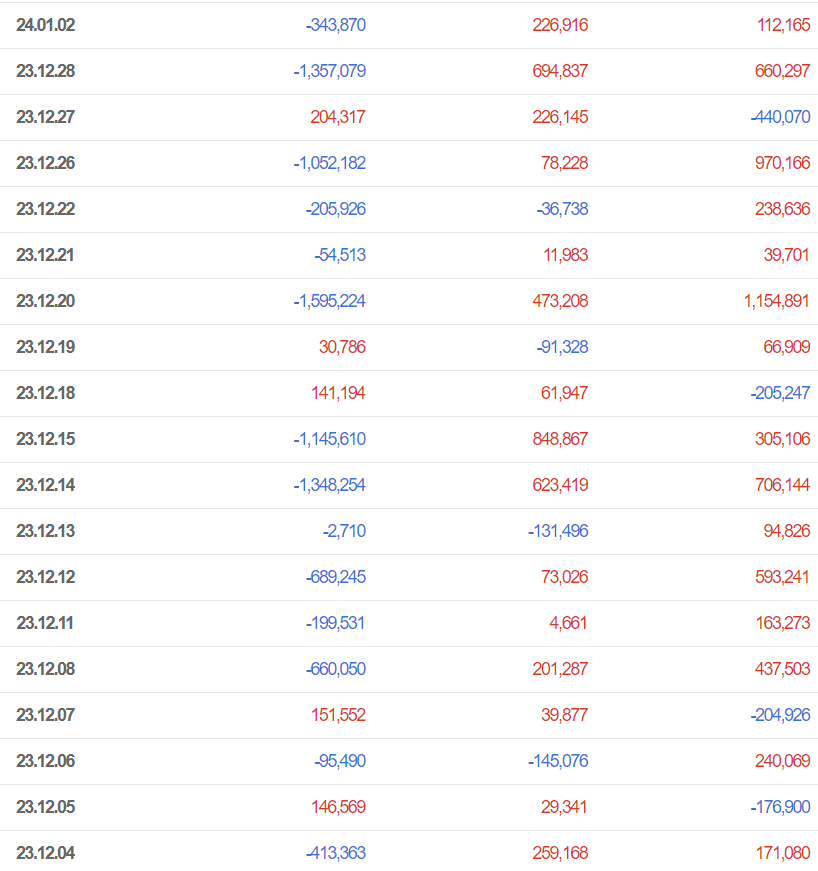Click value -1,348,254 in the 23.12.14 row
818x871 pixels.
[x=329, y=485]
